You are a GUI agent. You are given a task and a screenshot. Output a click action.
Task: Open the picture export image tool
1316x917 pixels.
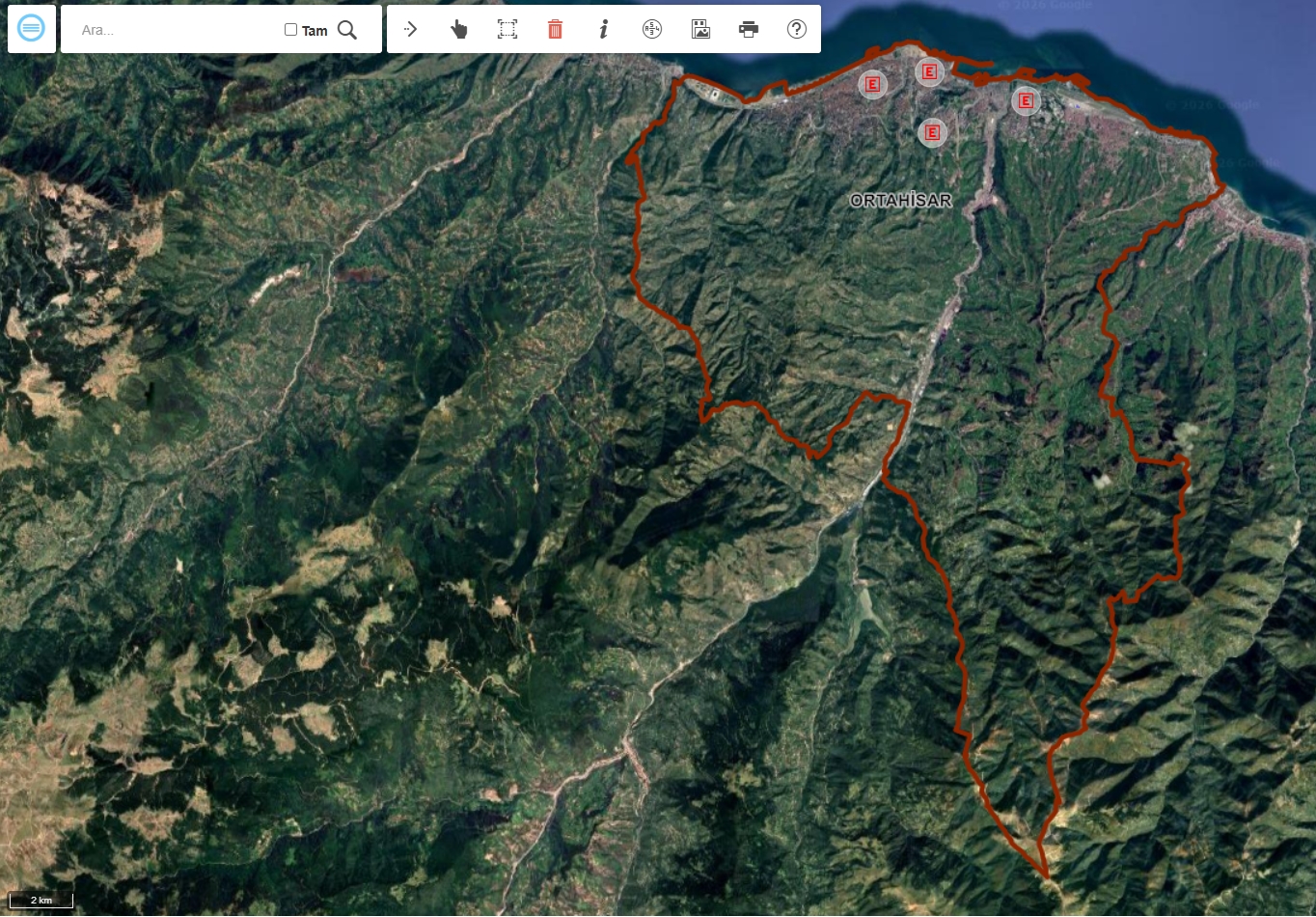(700, 29)
